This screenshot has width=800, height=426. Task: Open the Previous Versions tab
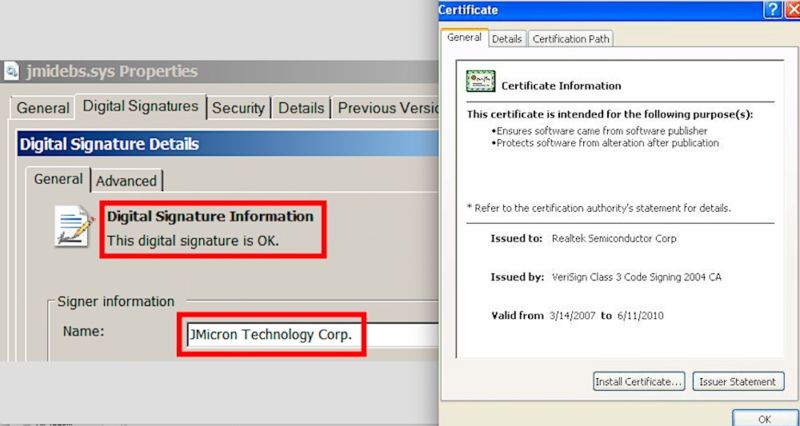point(386,108)
